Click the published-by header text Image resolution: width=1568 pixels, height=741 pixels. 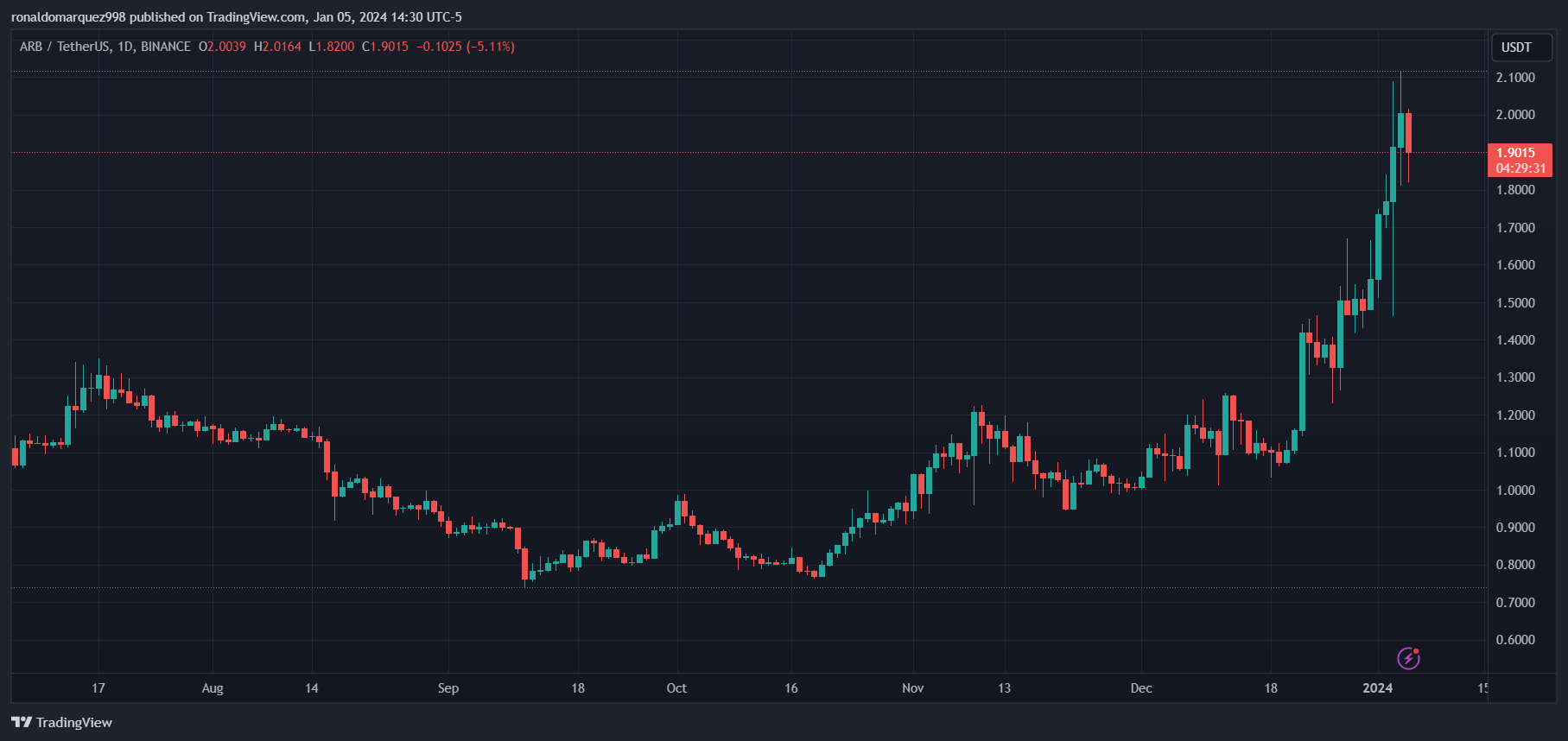[237, 16]
